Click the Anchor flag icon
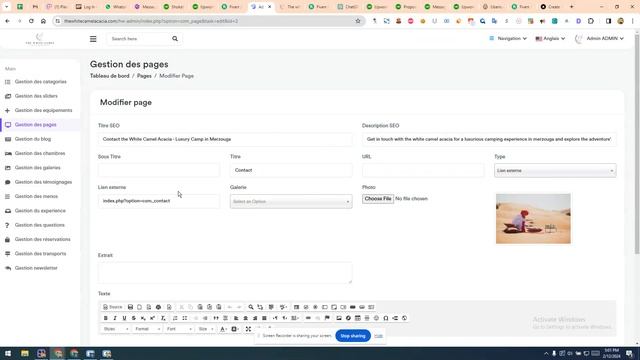The width and height of the screenshot is (640, 360). tap(327, 318)
